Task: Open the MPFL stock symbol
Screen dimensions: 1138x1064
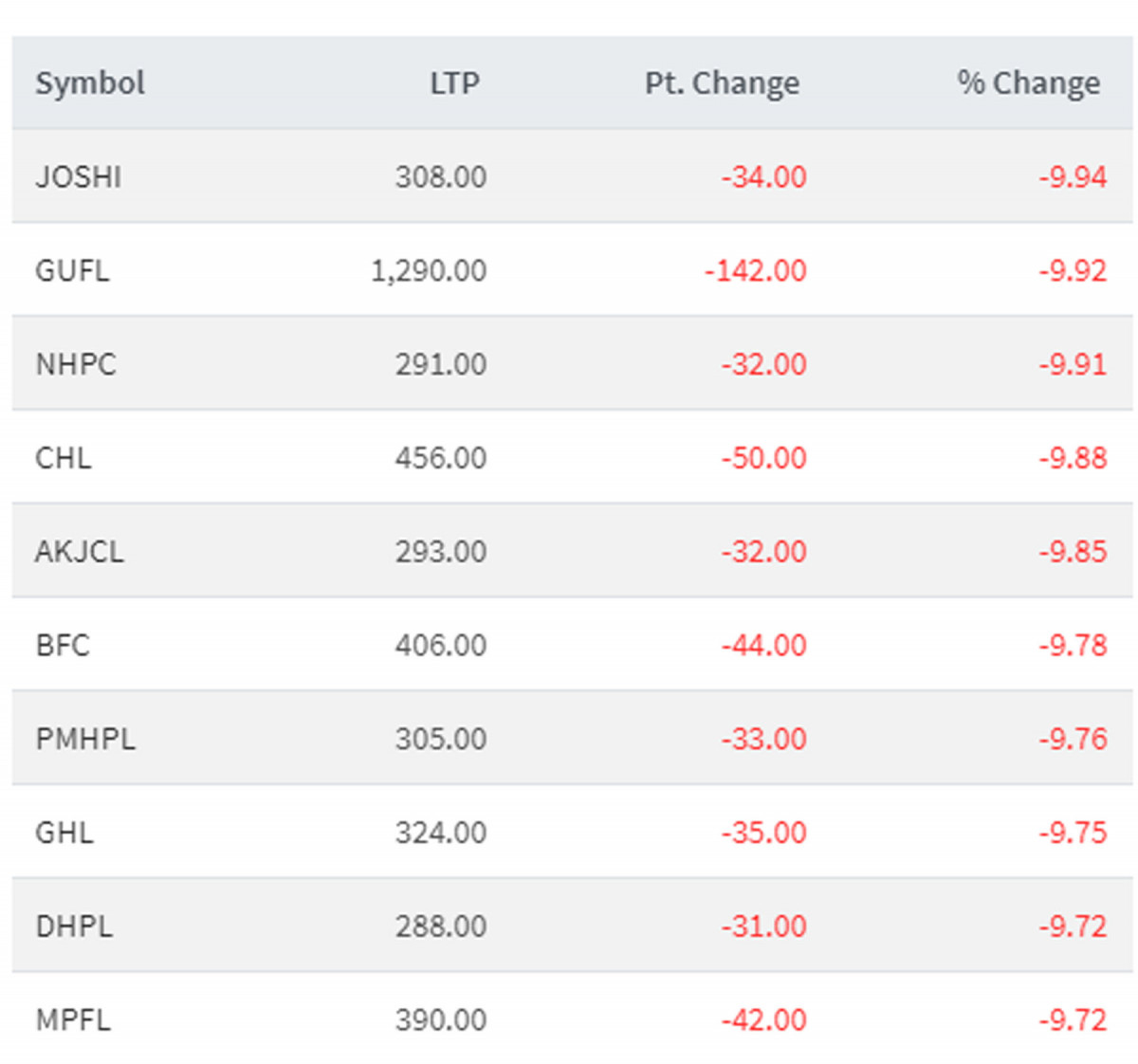Action: pyautogui.click(x=73, y=1020)
